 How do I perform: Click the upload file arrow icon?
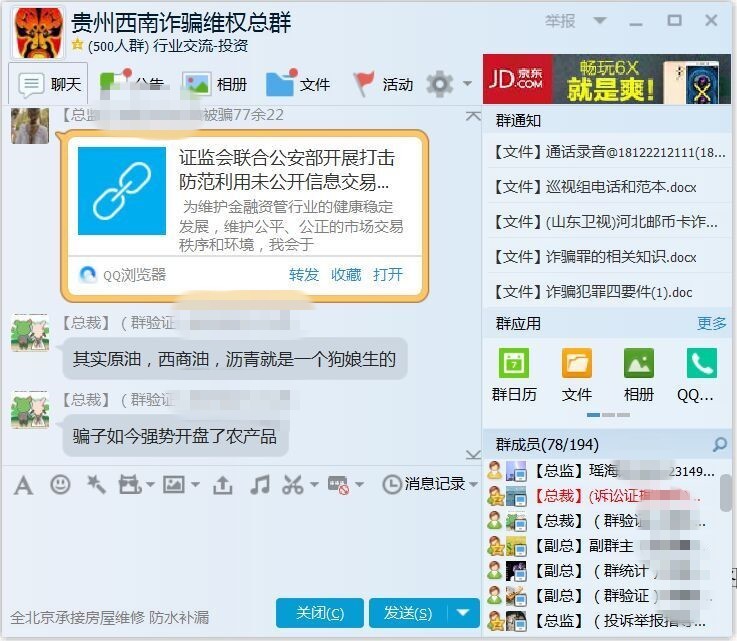(222, 485)
